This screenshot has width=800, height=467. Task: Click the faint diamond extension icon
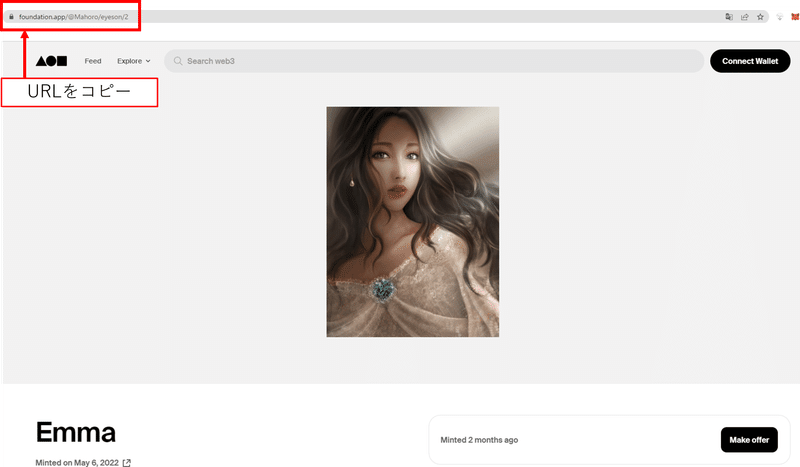click(780, 17)
